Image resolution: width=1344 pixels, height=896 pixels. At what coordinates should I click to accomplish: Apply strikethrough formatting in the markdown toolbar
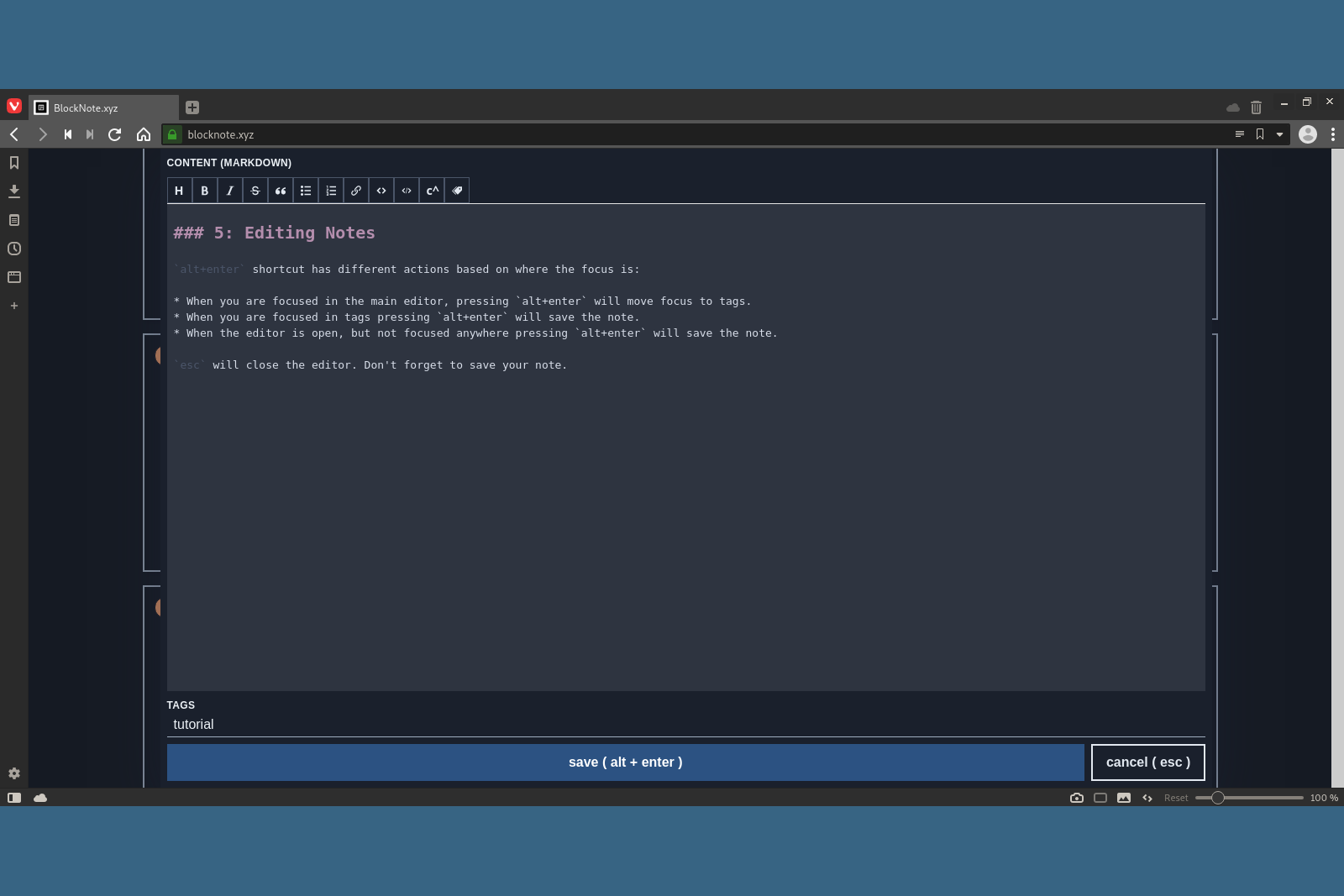point(255,191)
